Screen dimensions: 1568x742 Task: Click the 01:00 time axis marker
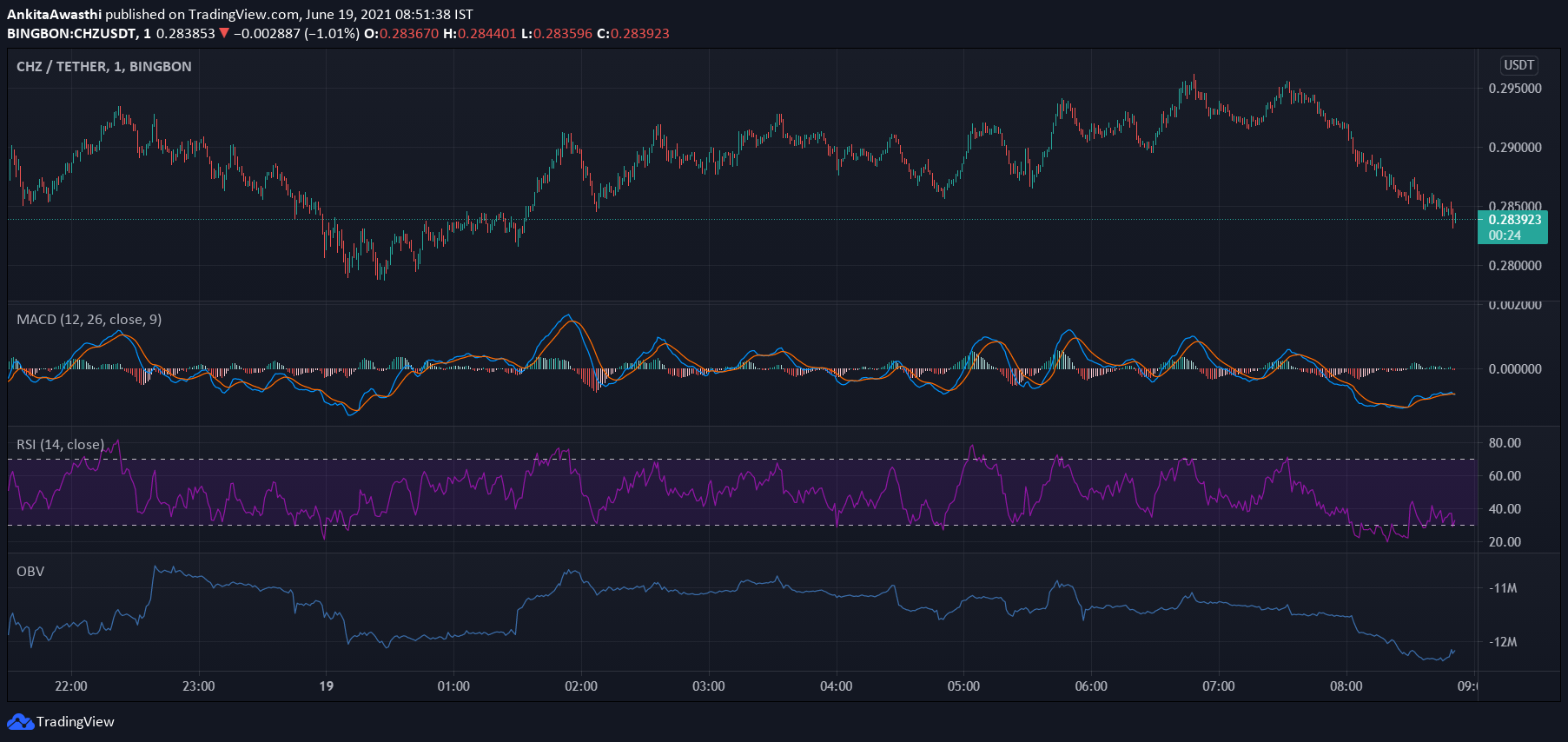click(x=453, y=686)
